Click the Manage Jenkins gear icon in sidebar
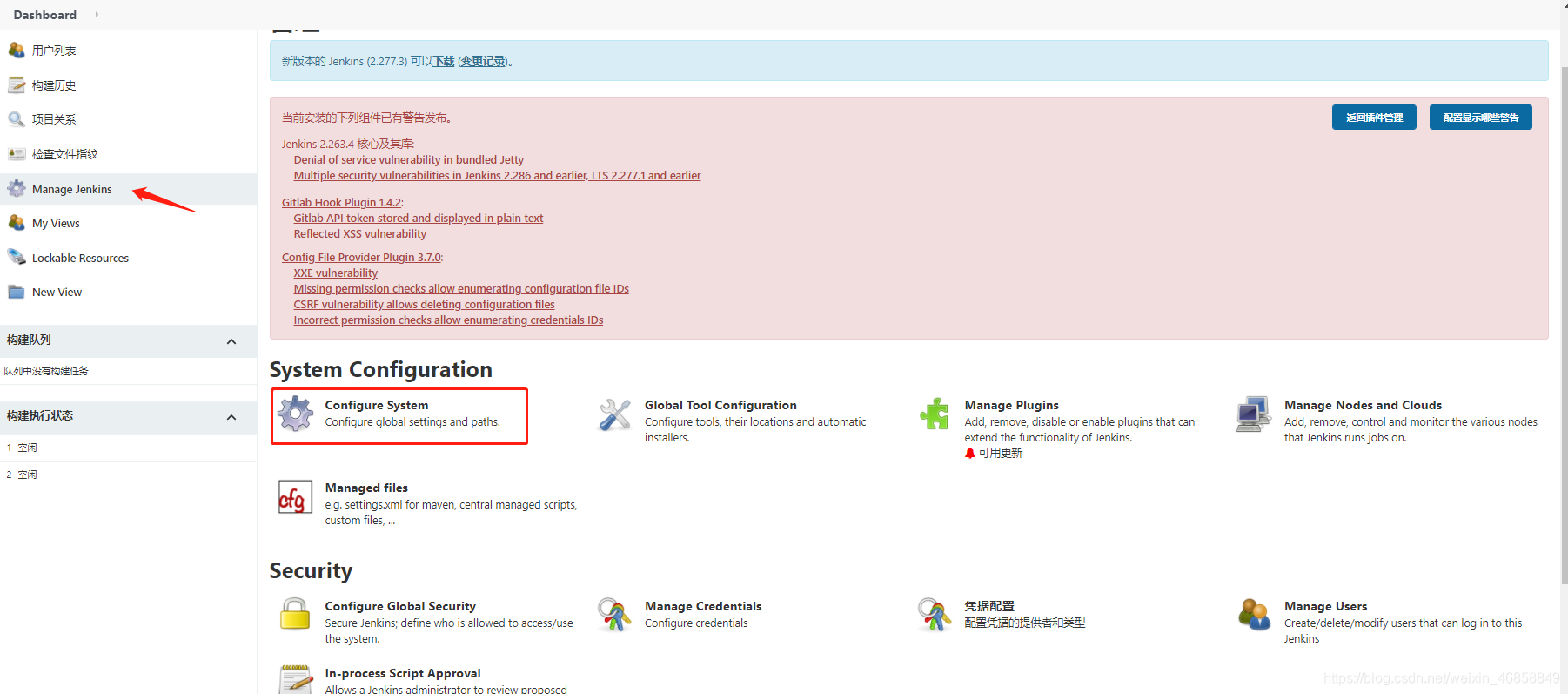The image size is (1568, 694). click(17, 189)
